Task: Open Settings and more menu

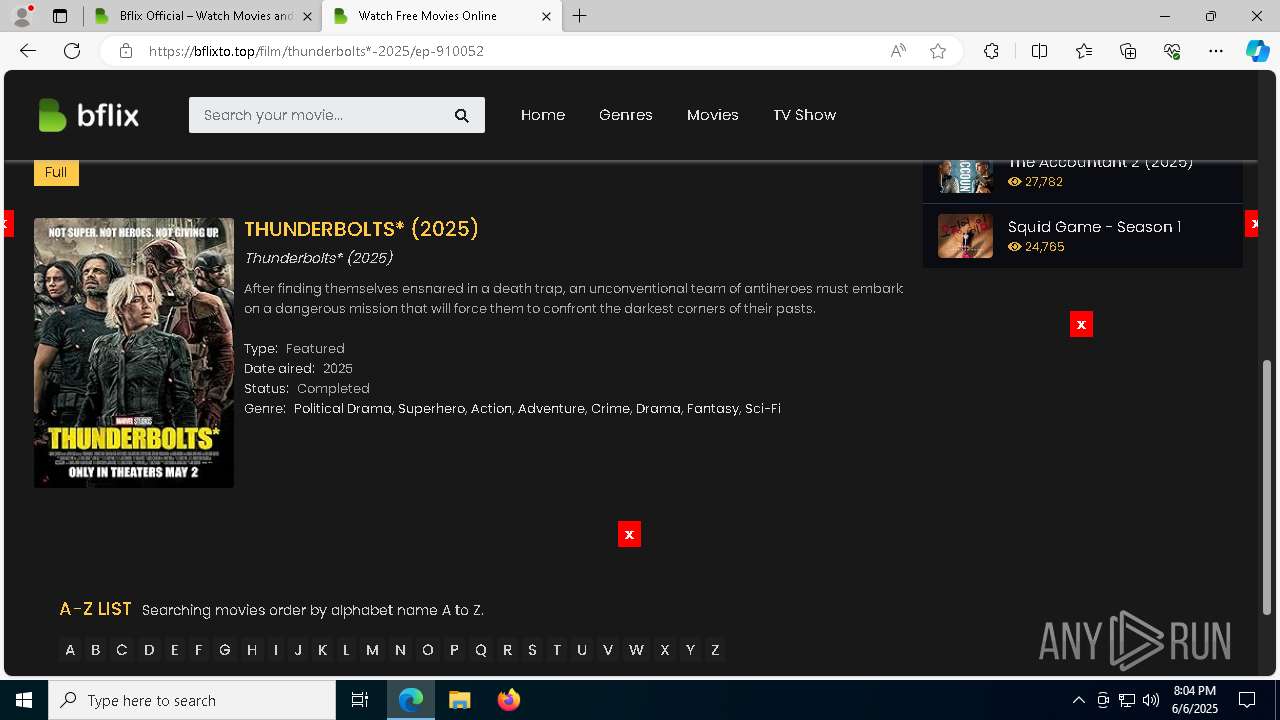Action: click(x=1216, y=51)
